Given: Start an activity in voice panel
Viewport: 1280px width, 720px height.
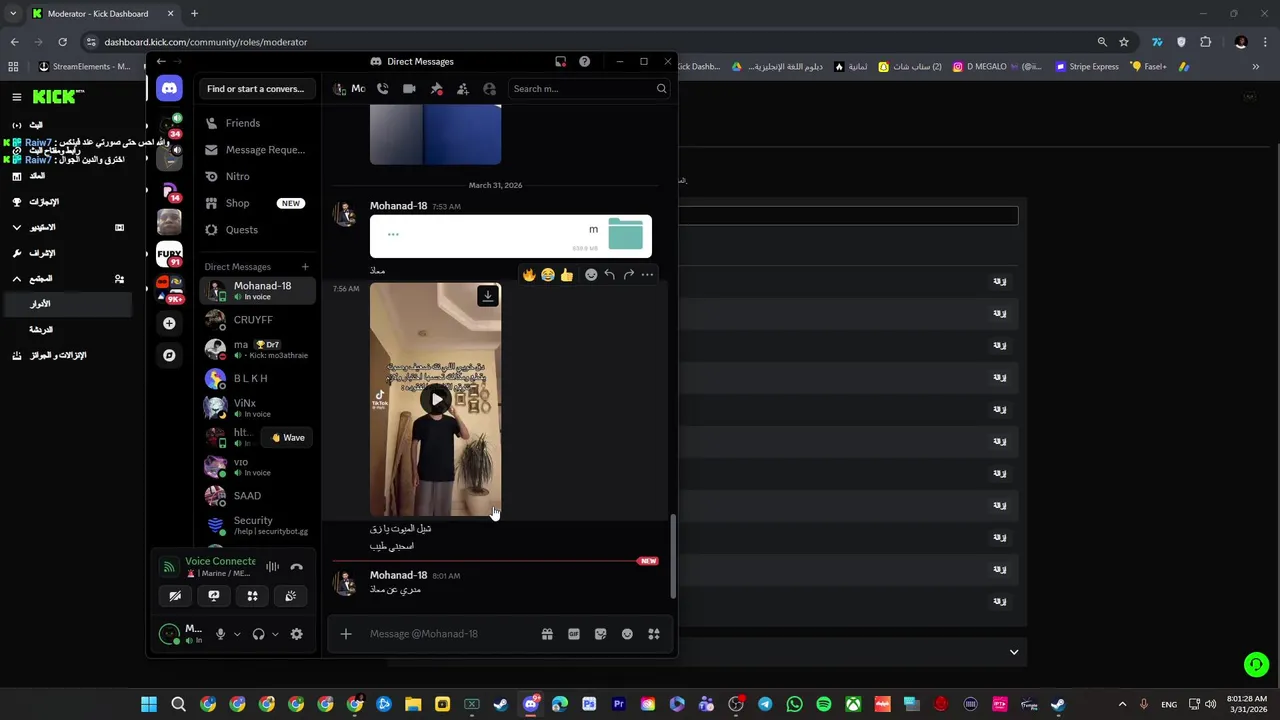Looking at the screenshot, I should (x=252, y=596).
